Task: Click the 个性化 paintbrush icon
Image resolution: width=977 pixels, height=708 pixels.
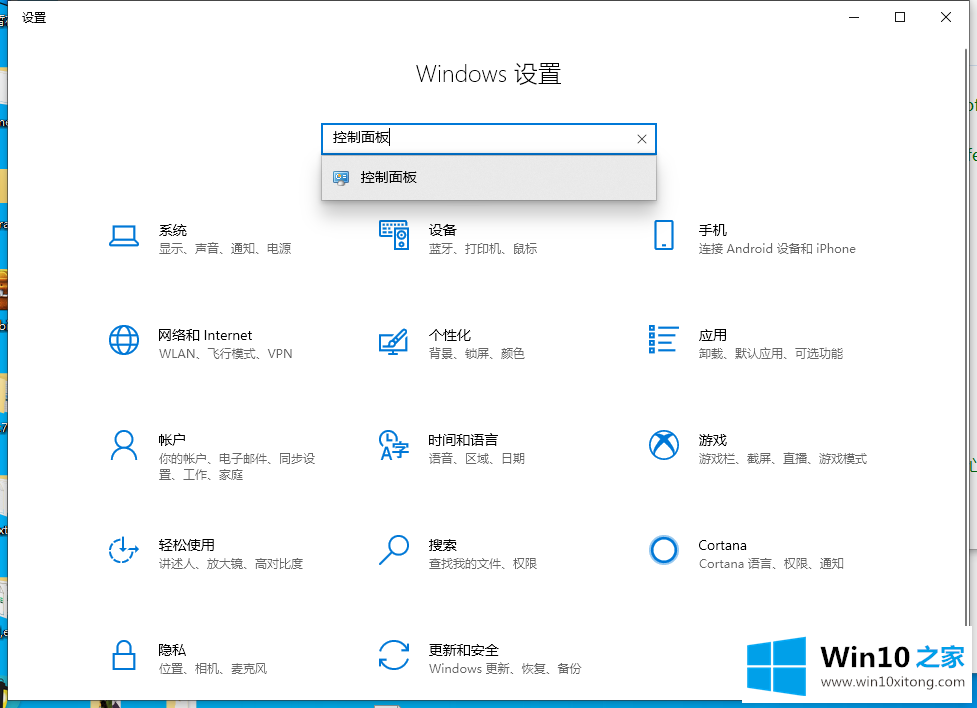Action: coord(394,341)
